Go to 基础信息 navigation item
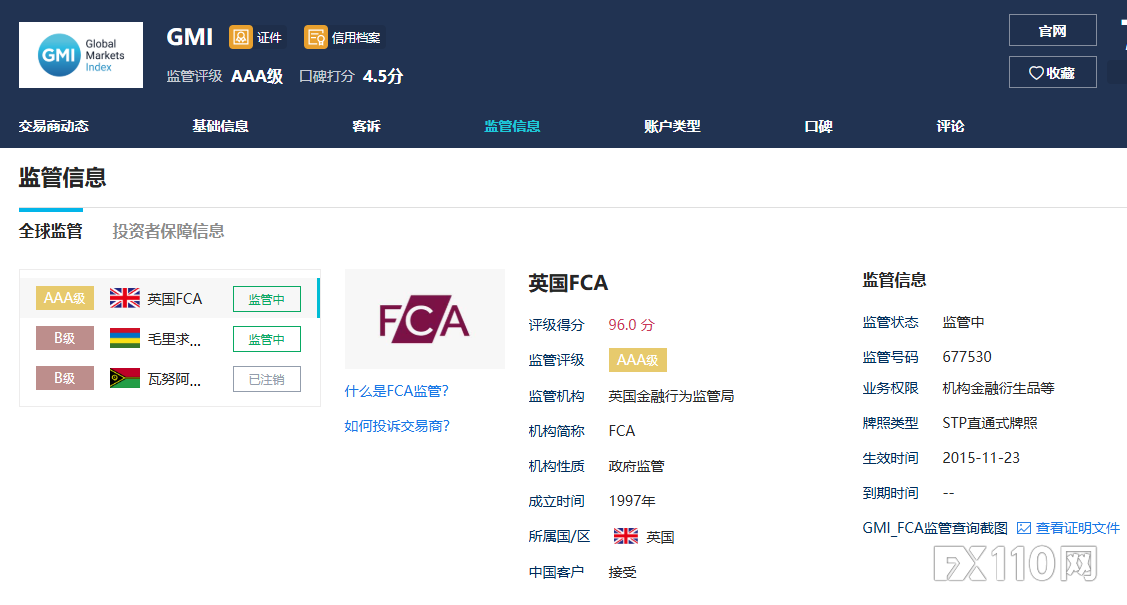This screenshot has width=1127, height=605. pyautogui.click(x=220, y=126)
